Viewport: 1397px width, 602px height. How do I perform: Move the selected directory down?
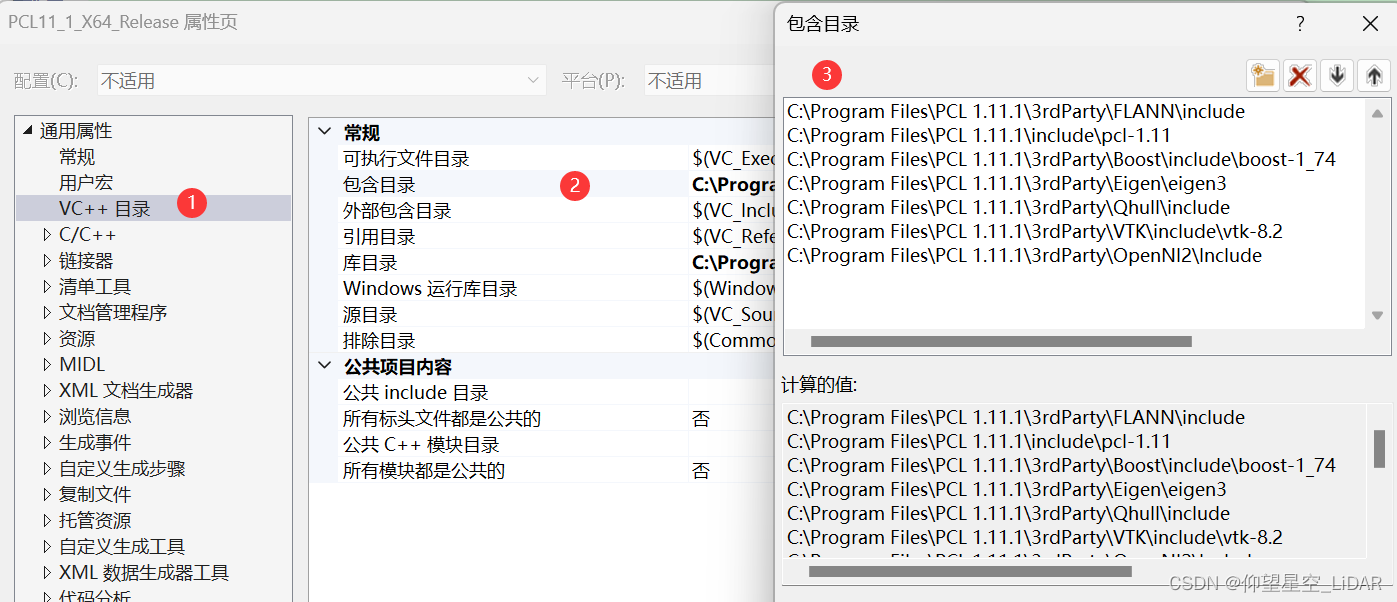pyautogui.click(x=1336, y=75)
